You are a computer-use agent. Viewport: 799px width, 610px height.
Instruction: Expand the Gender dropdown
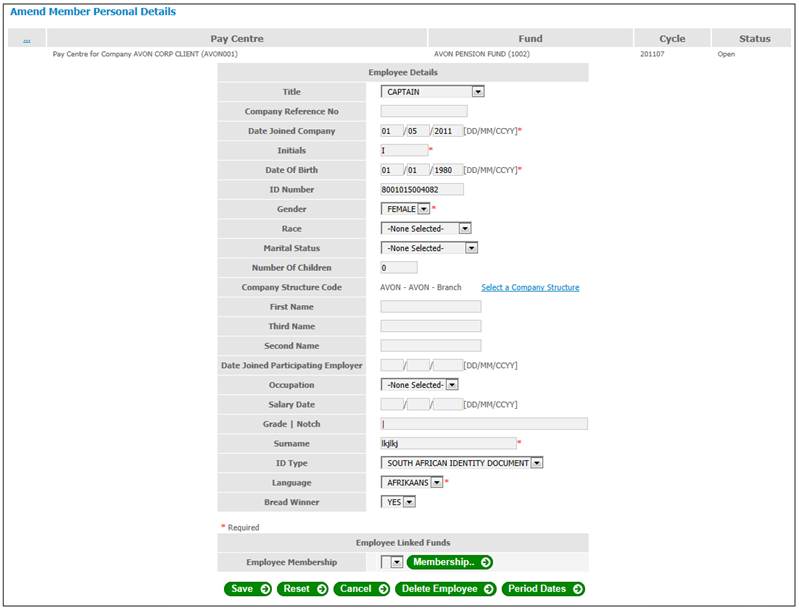click(x=405, y=209)
